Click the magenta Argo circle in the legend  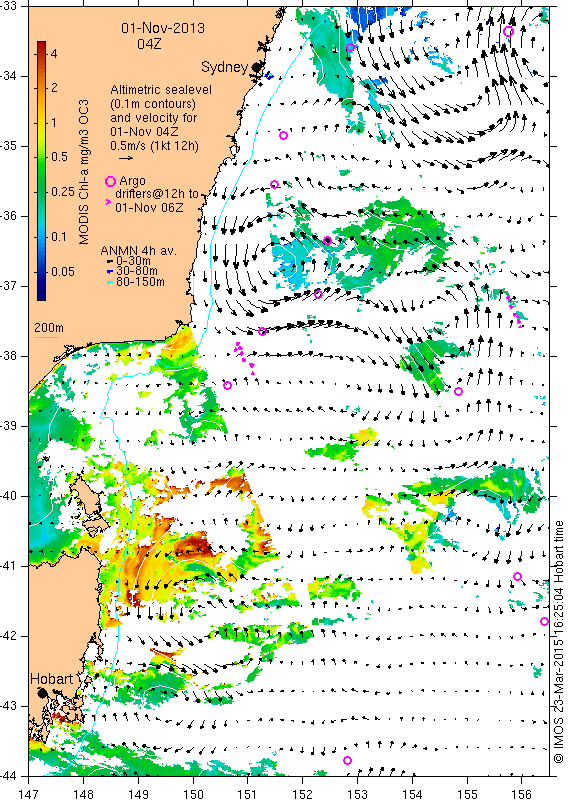[110, 181]
